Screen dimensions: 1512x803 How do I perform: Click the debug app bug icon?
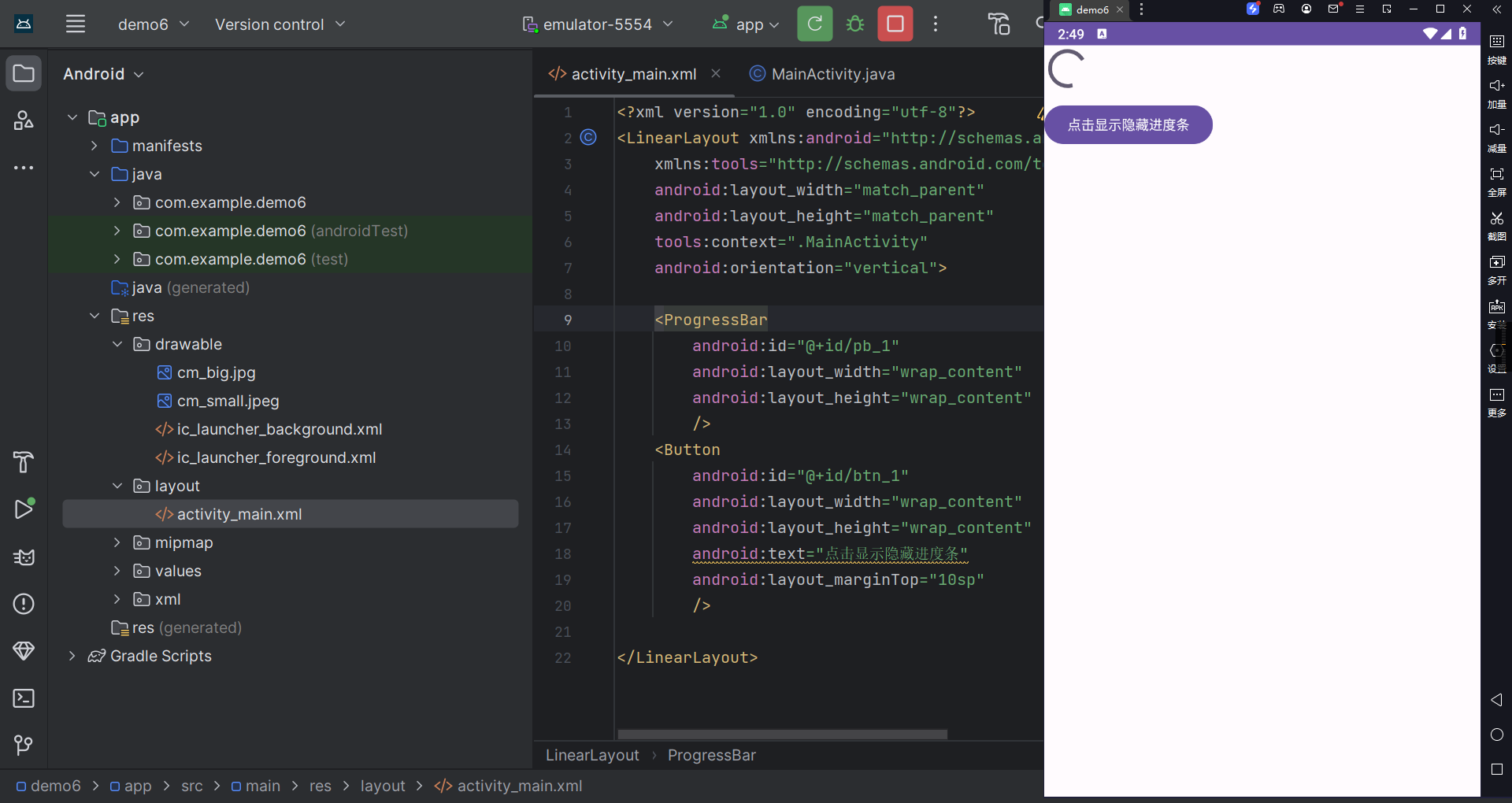click(x=855, y=24)
